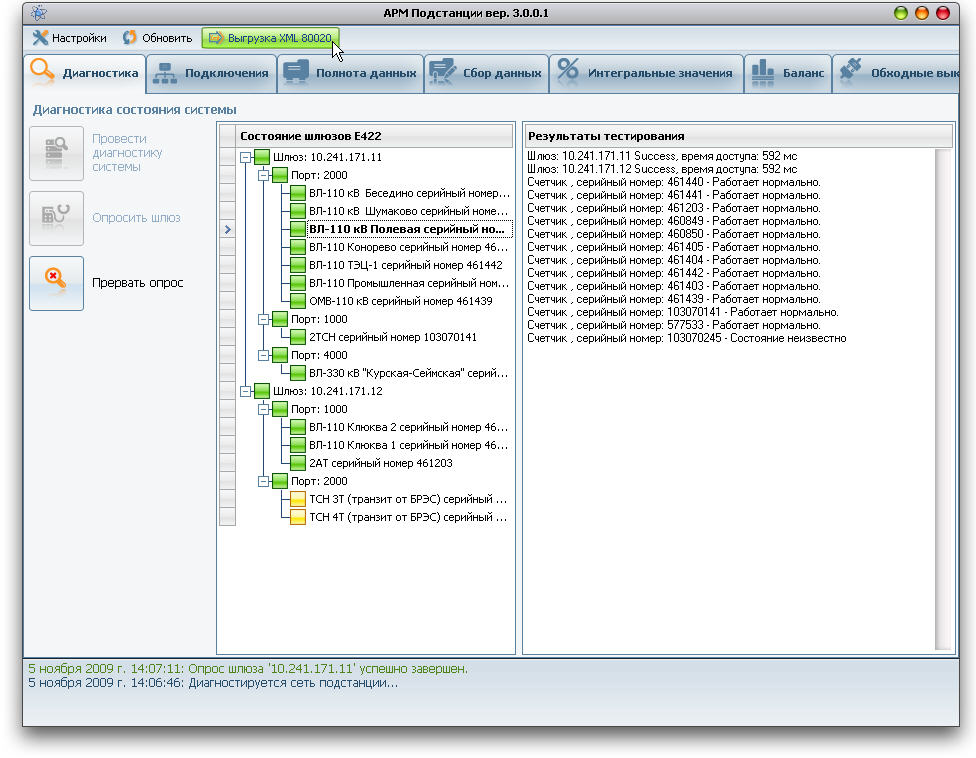Viewport: 976px width, 758px height.
Task: Open the Полнота данных tab
Action: click(350, 73)
